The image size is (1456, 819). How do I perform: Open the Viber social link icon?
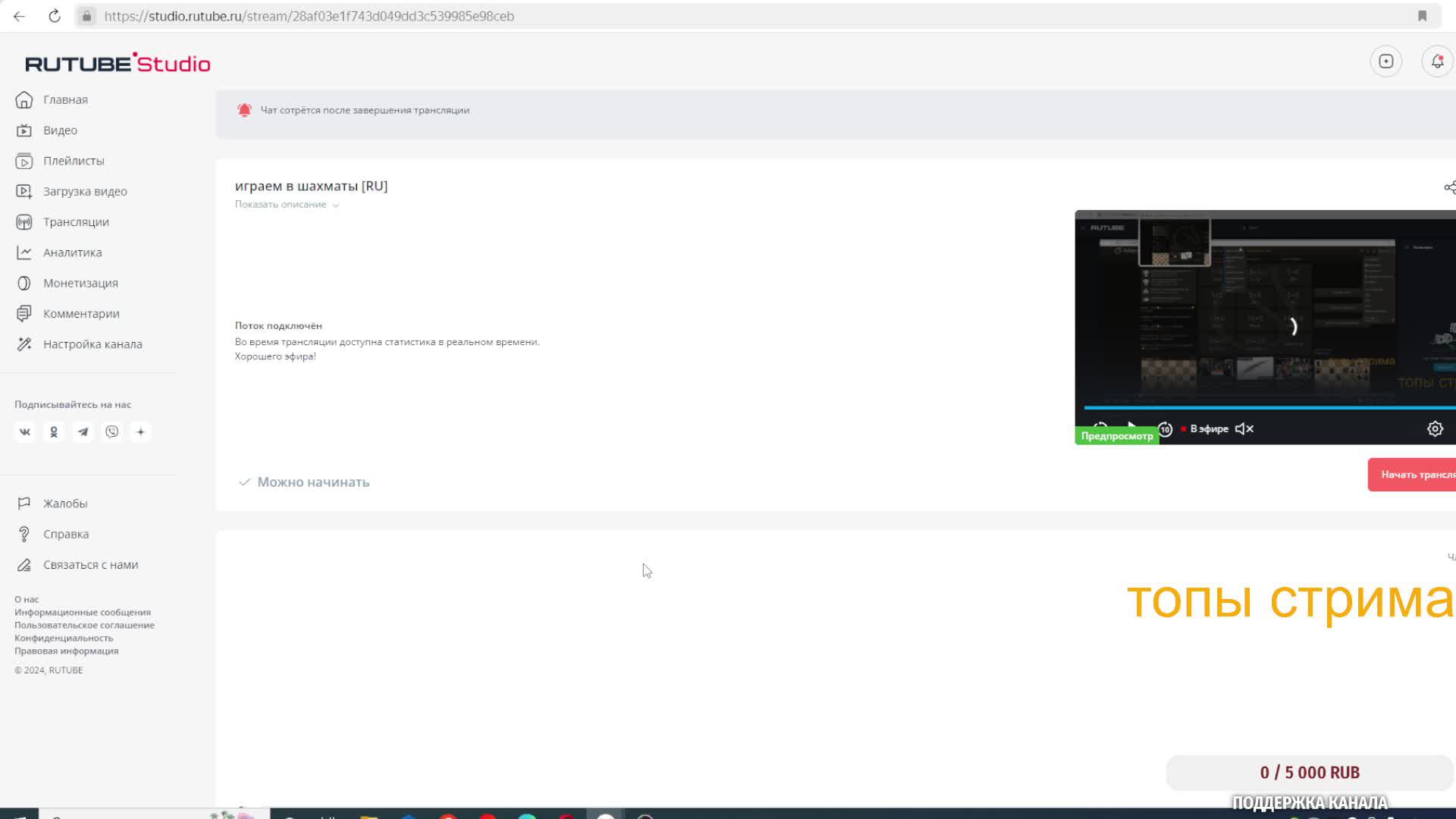click(x=112, y=431)
